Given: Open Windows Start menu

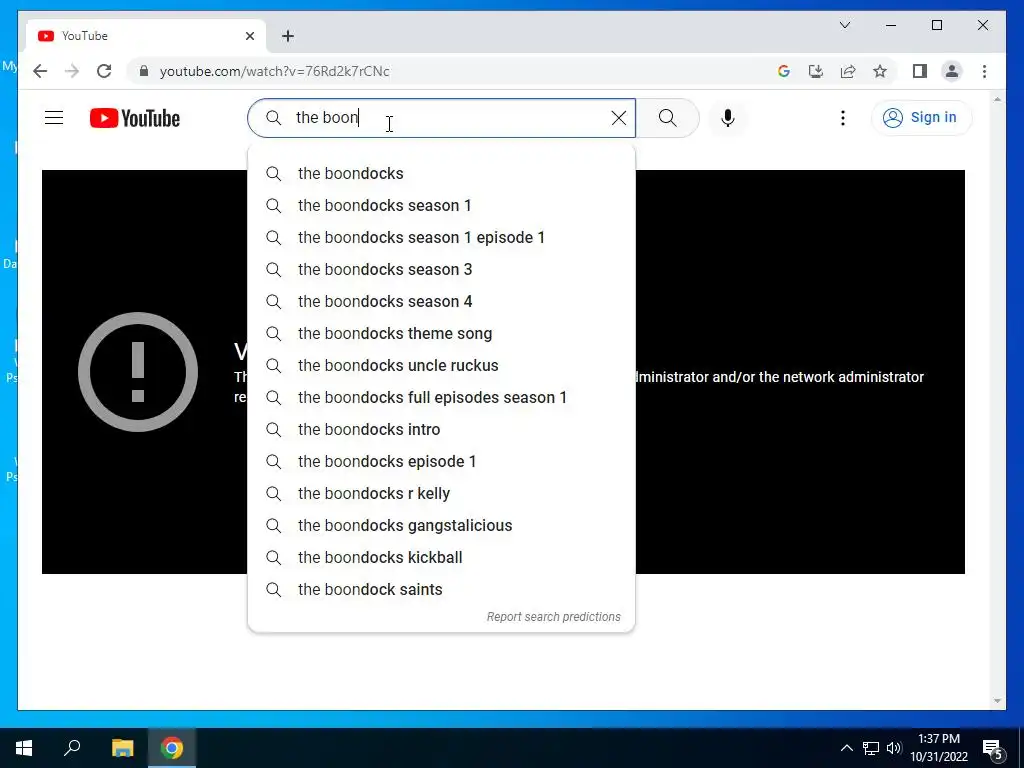Looking at the screenshot, I should click(24, 748).
